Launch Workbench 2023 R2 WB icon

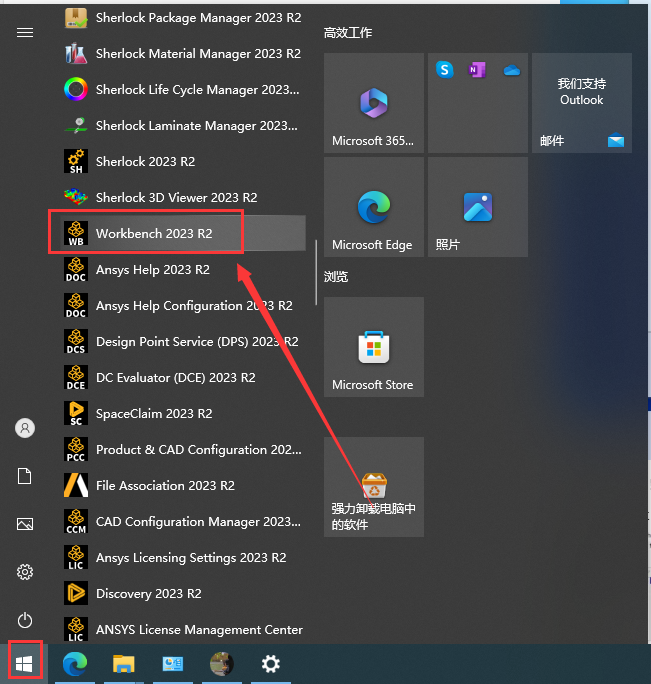click(x=76, y=233)
